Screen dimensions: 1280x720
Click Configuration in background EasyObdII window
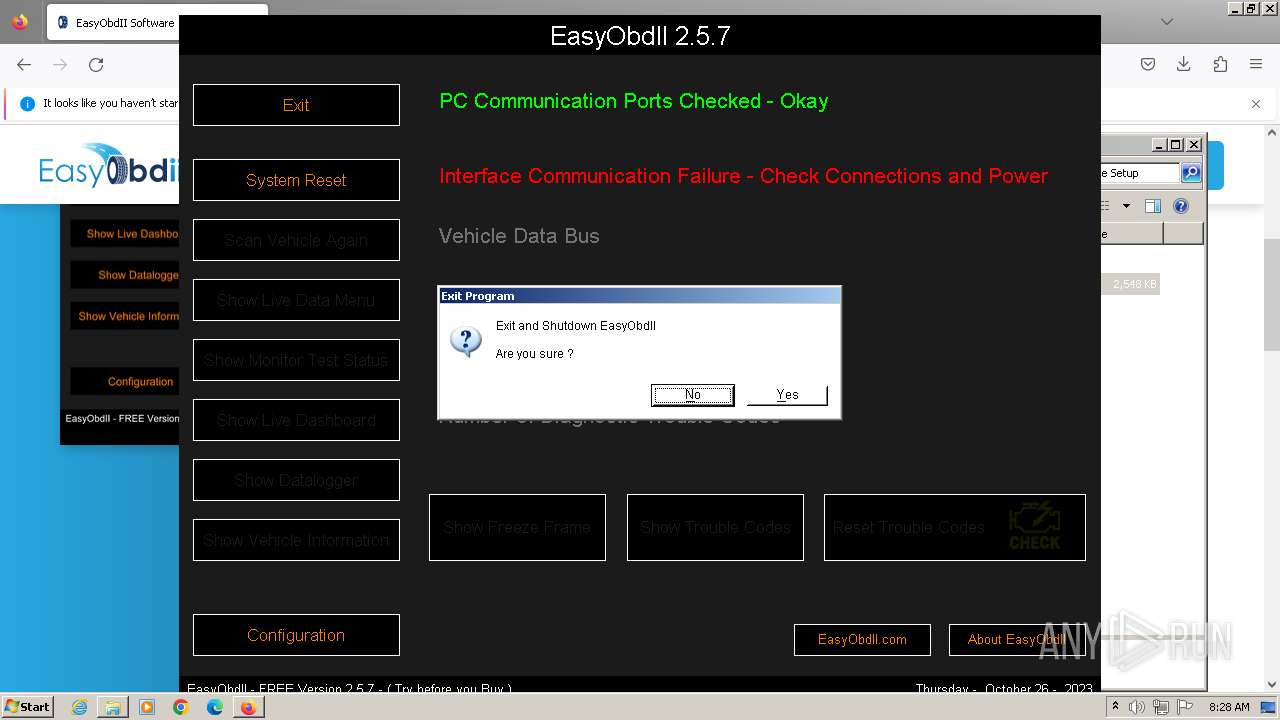[125, 382]
